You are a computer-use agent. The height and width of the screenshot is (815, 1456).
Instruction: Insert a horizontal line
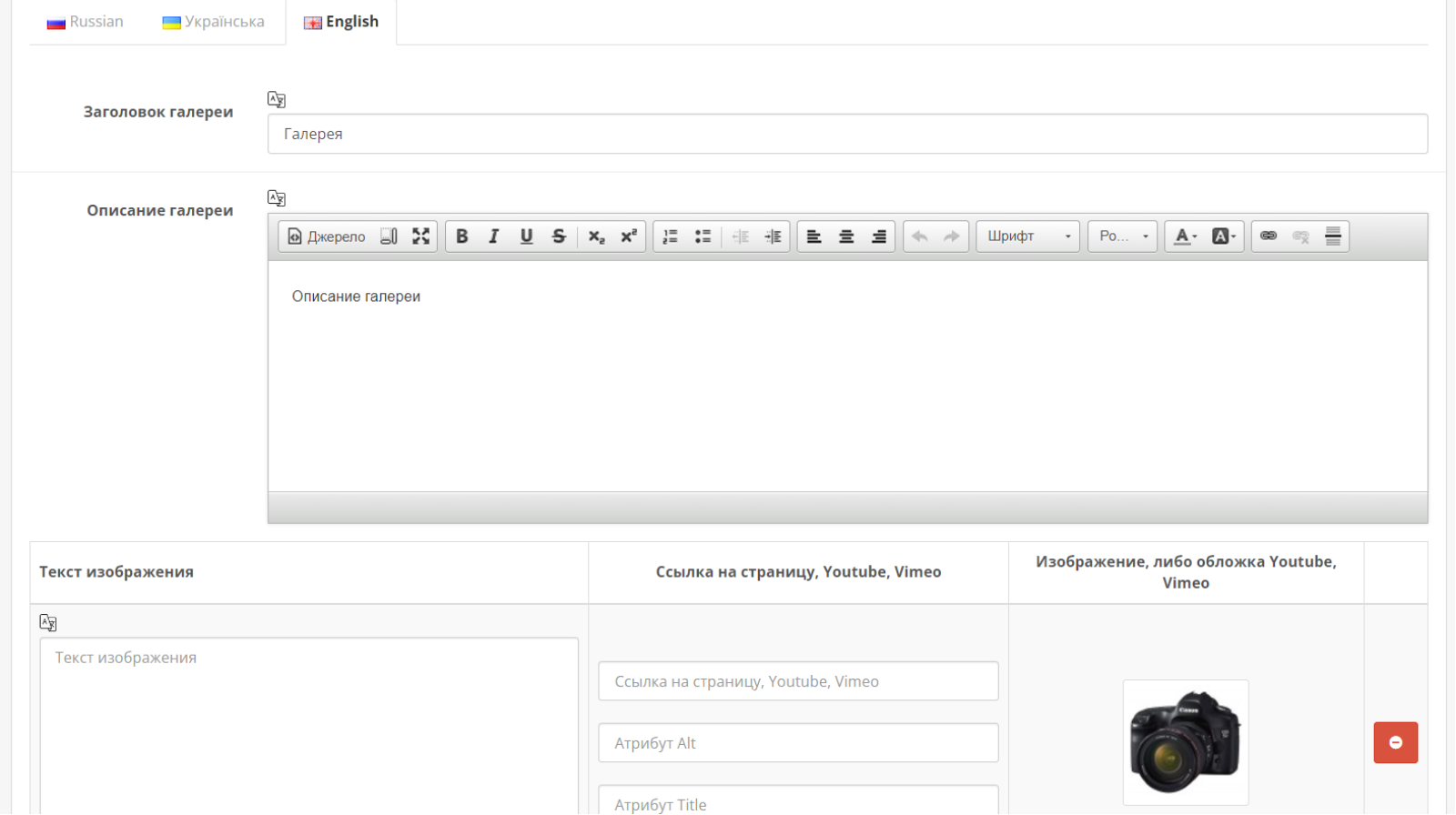coord(1333,236)
